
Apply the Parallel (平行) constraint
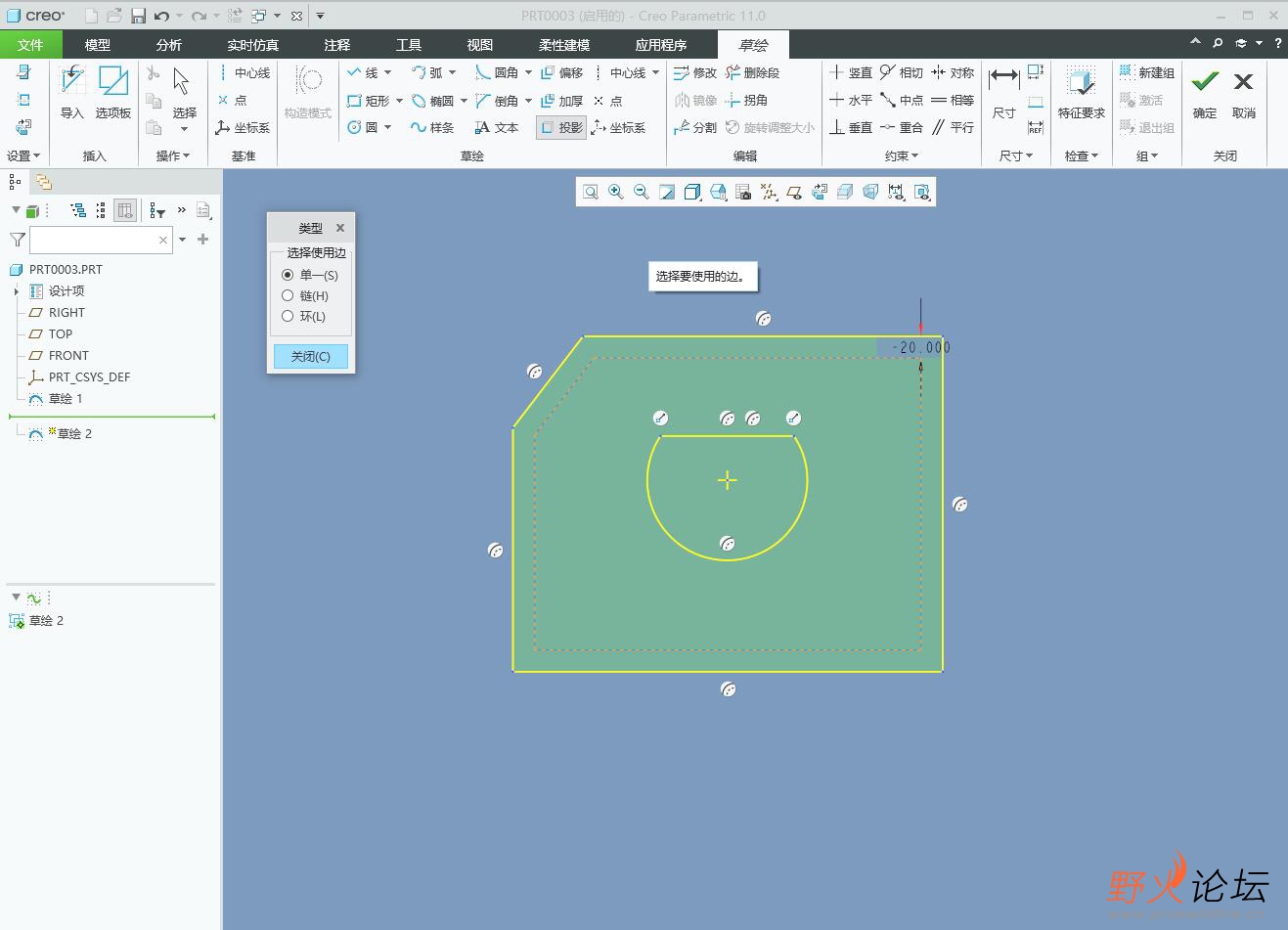(953, 127)
